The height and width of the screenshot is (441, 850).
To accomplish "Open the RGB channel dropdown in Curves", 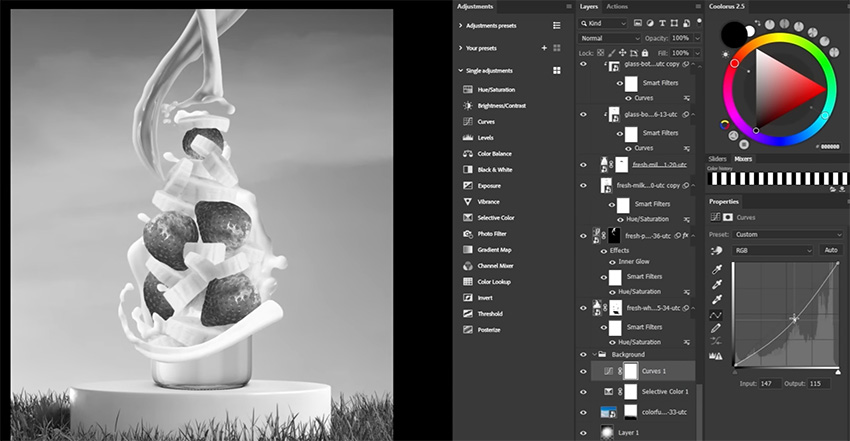I will [773, 250].
